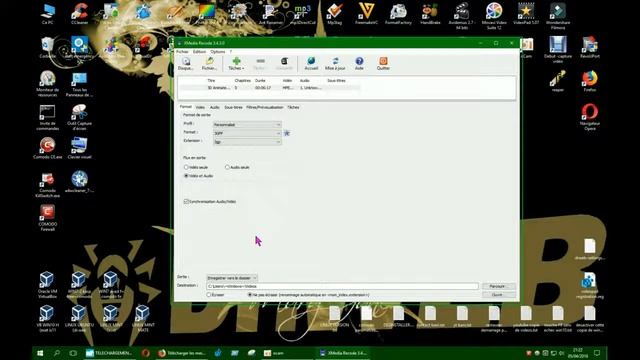Switch to Filtres/Prévisualisation tab
The height and width of the screenshot is (360, 640).
[265, 107]
